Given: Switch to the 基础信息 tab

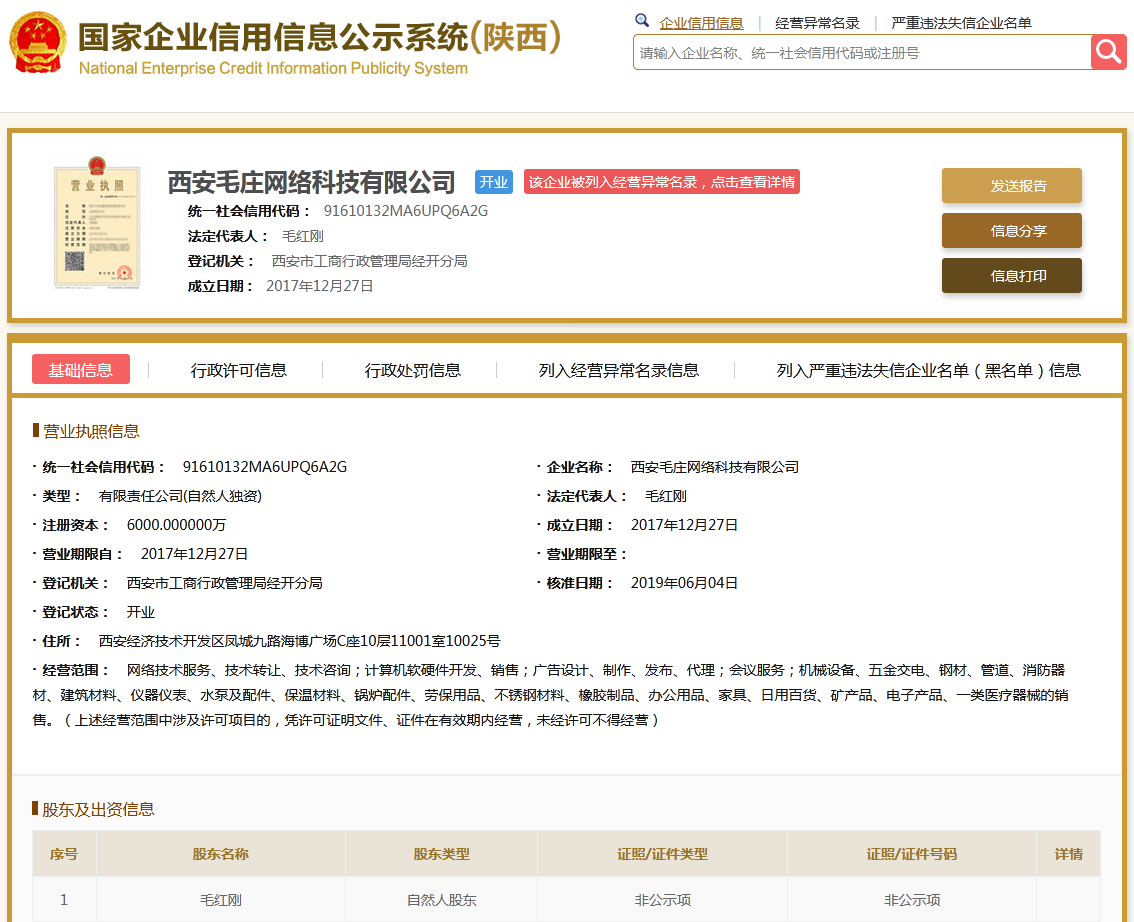Looking at the screenshot, I should click(x=81, y=370).
